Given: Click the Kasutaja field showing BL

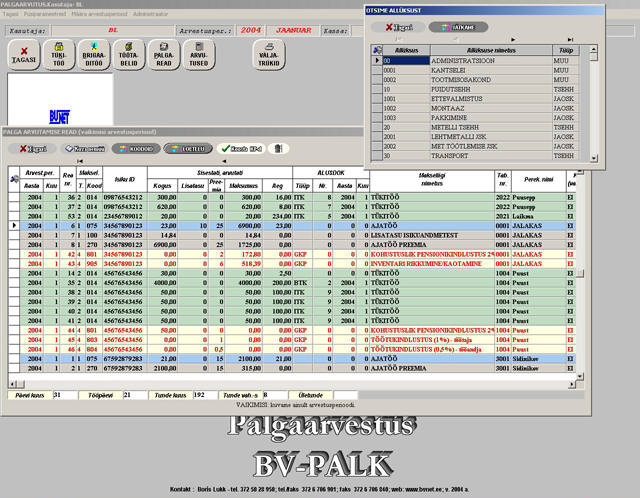Looking at the screenshot, I should tap(113, 31).
